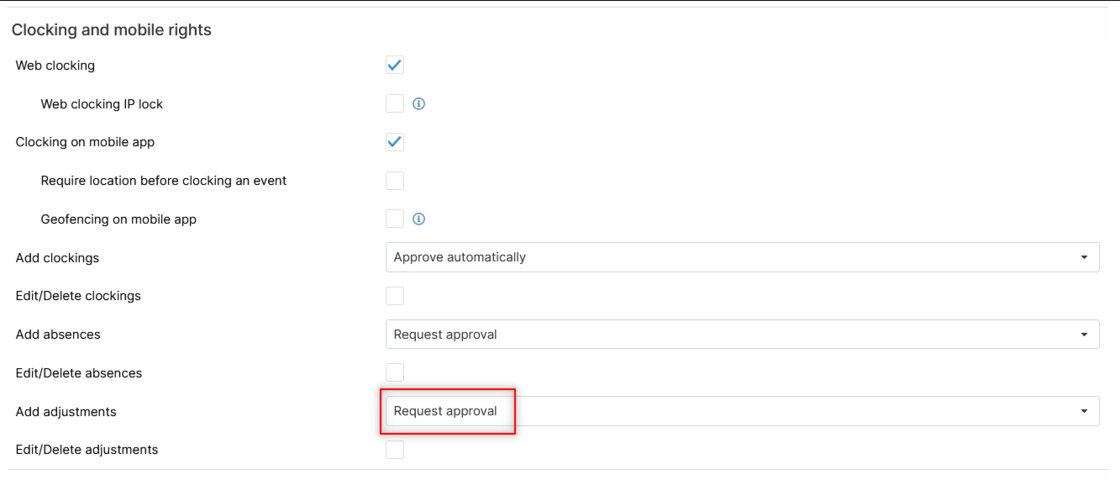This screenshot has width=1120, height=480.
Task: Select the Add absences label text
Action: 58,335
